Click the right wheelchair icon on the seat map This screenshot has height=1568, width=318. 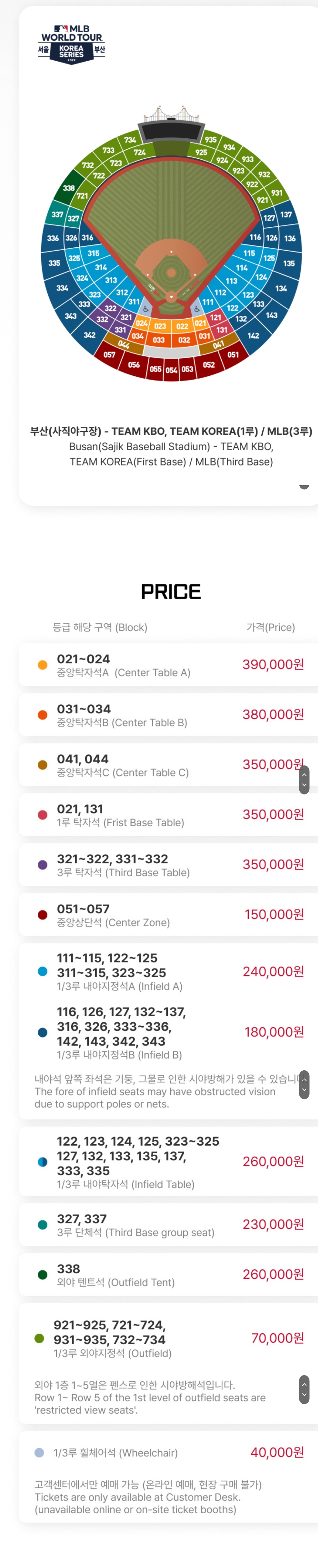tap(196, 310)
